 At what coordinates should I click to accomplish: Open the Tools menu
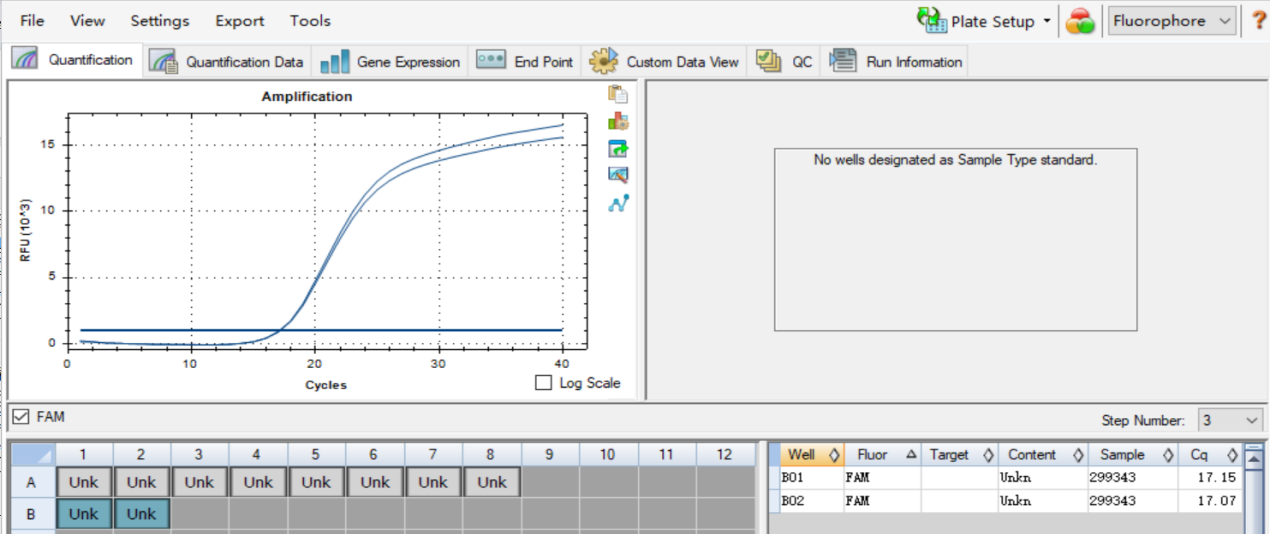(310, 21)
